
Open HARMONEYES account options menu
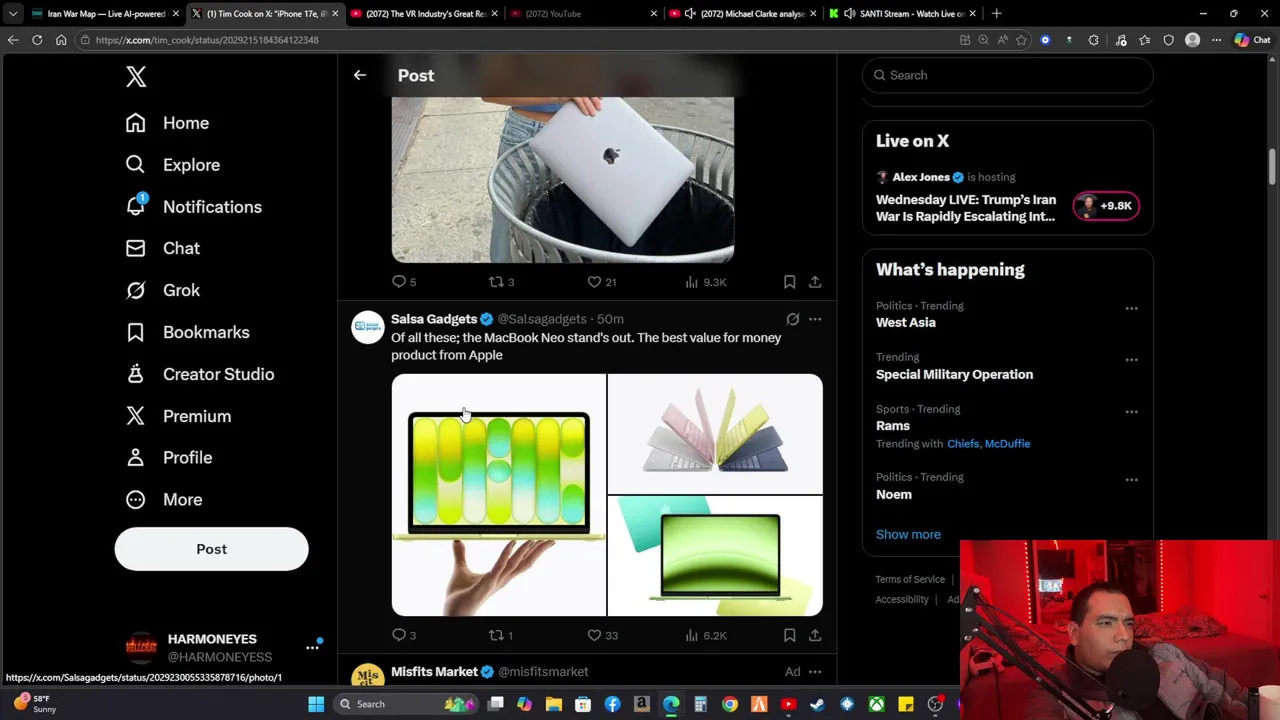pyautogui.click(x=312, y=648)
